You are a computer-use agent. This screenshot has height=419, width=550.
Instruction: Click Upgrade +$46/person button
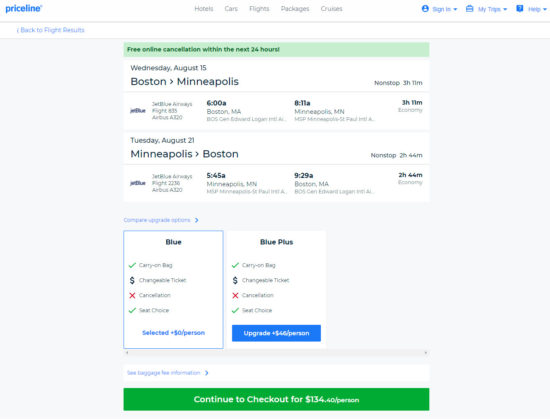point(276,333)
